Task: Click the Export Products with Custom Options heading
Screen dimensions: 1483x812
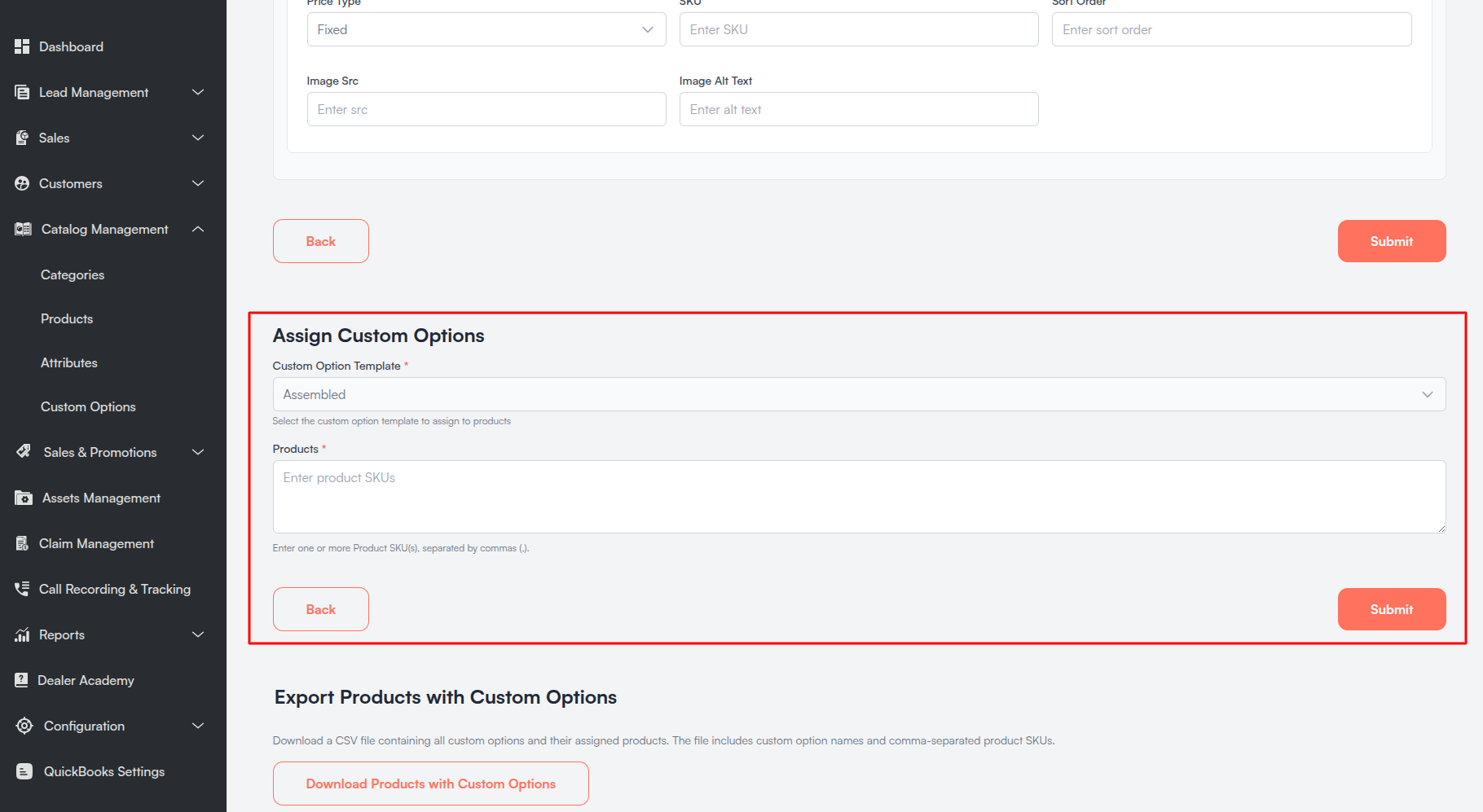Action: [446, 697]
